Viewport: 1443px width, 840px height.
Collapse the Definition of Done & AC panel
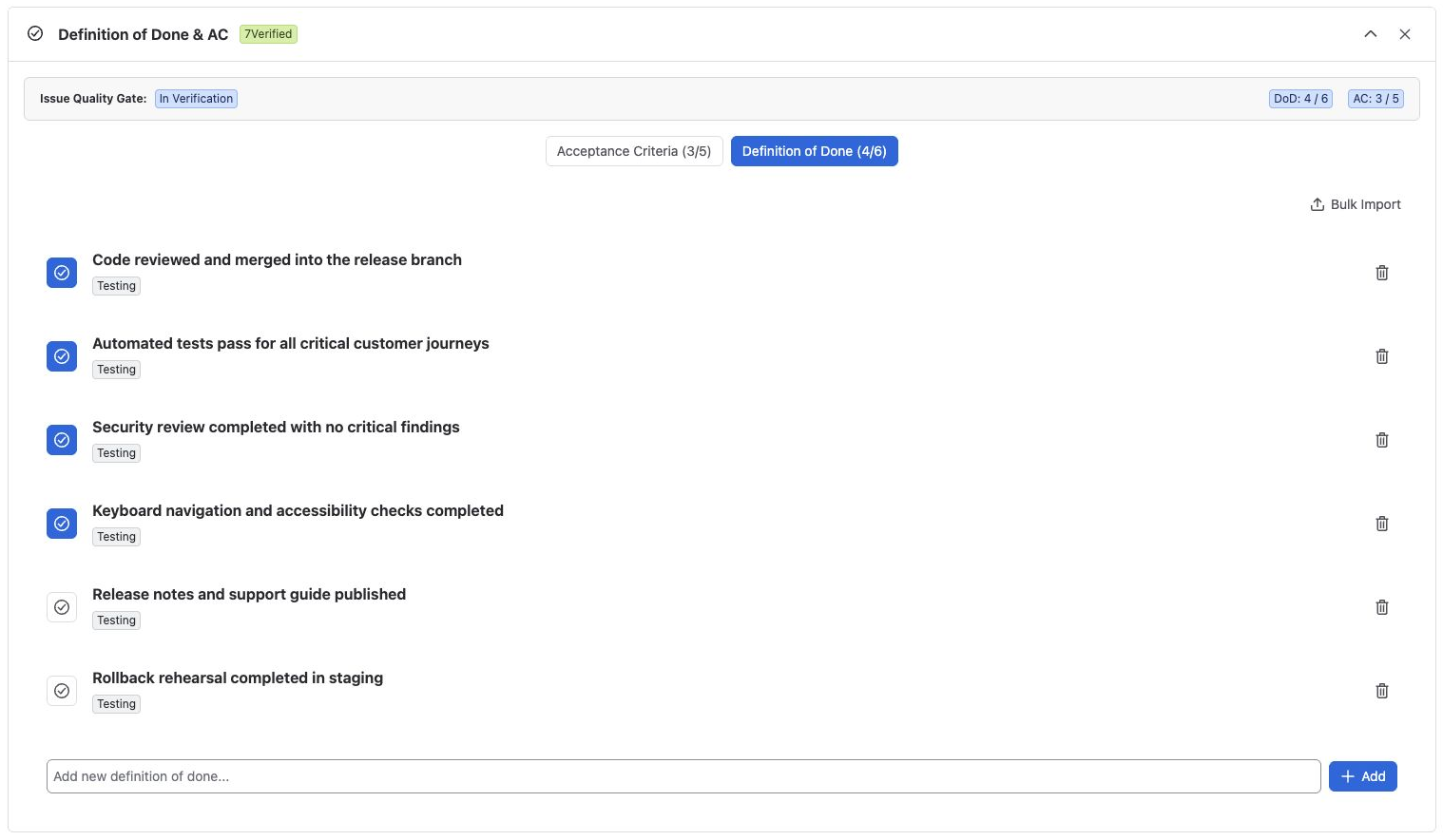click(x=1371, y=34)
